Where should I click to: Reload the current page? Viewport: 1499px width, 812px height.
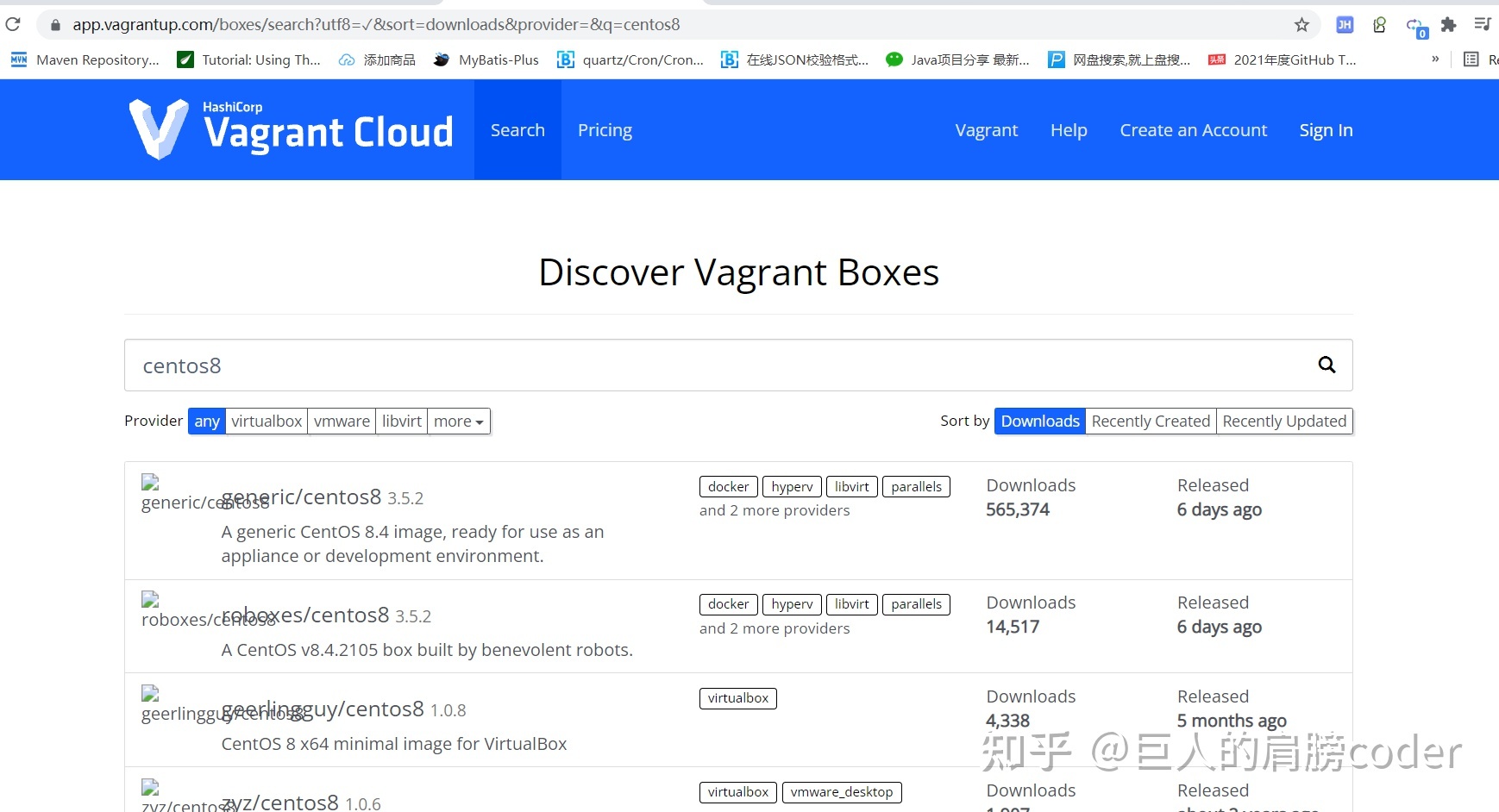pyautogui.click(x=13, y=24)
